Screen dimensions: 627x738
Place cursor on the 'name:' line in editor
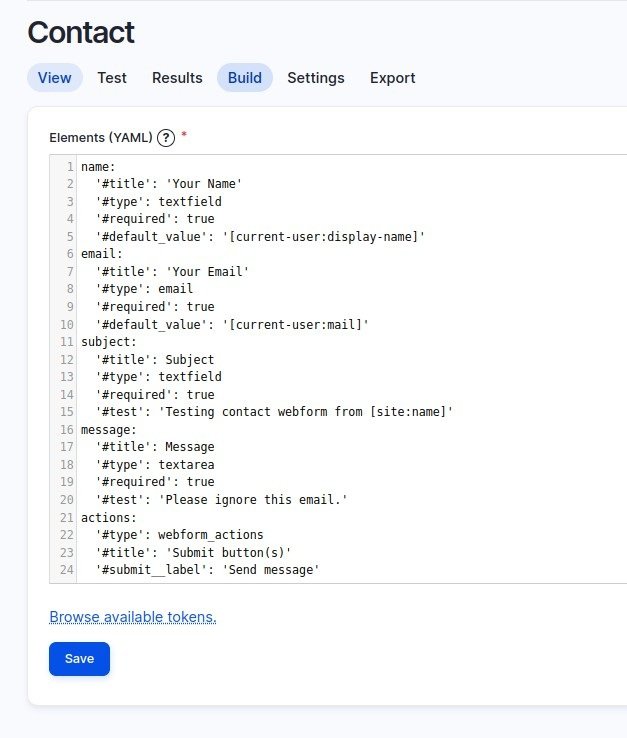[x=98, y=166]
